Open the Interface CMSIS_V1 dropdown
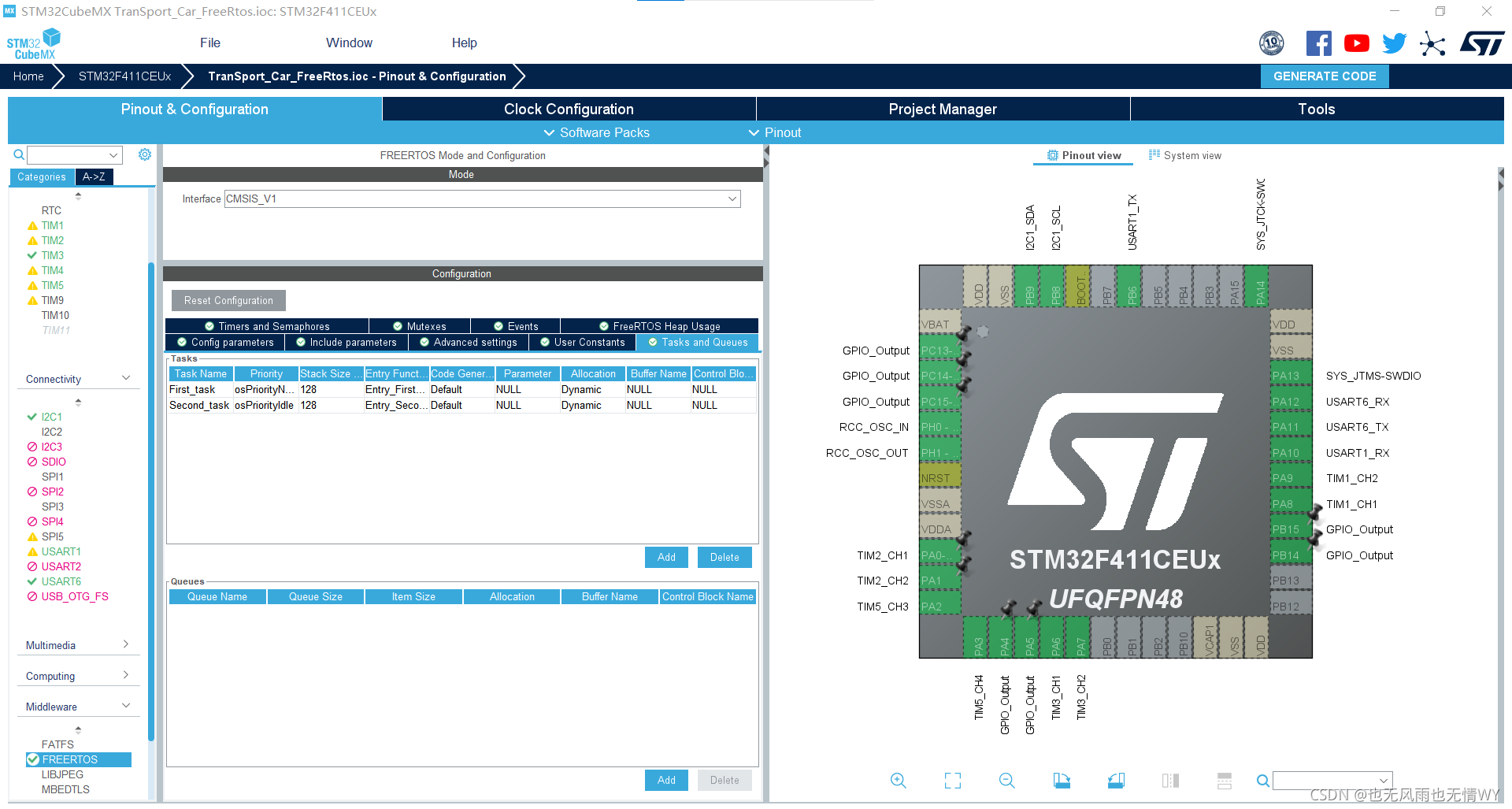This screenshot has height=809, width=1512. 482,199
